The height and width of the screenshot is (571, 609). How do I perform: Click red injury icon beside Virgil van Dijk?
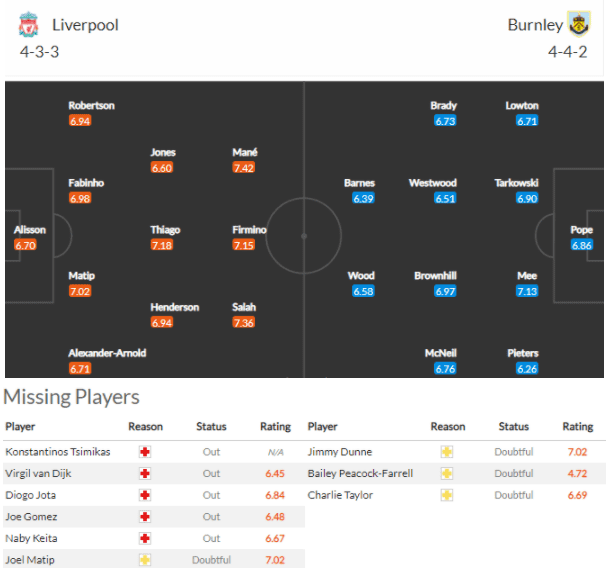point(146,473)
